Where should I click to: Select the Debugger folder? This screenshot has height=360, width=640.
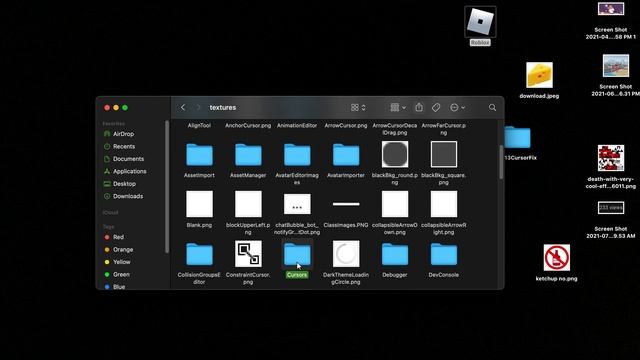point(395,254)
